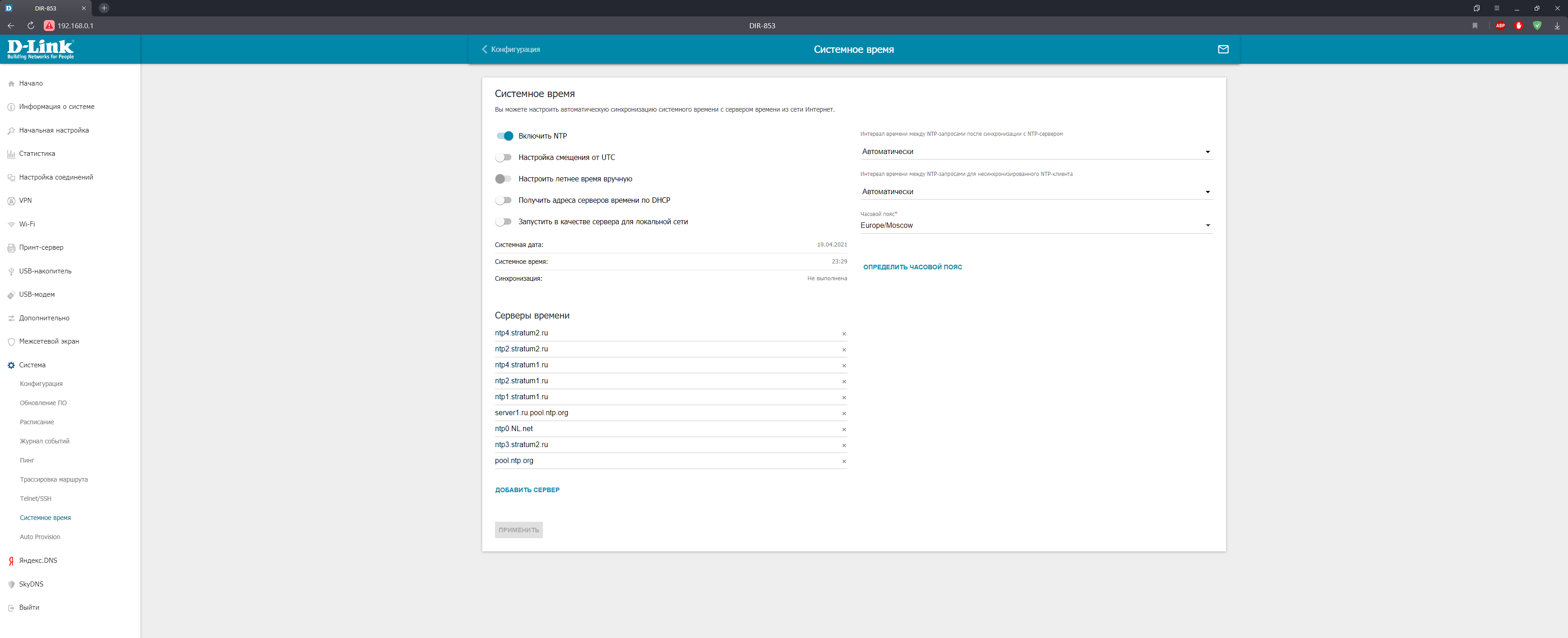Open Обновление ПО in the sidebar

43,403
